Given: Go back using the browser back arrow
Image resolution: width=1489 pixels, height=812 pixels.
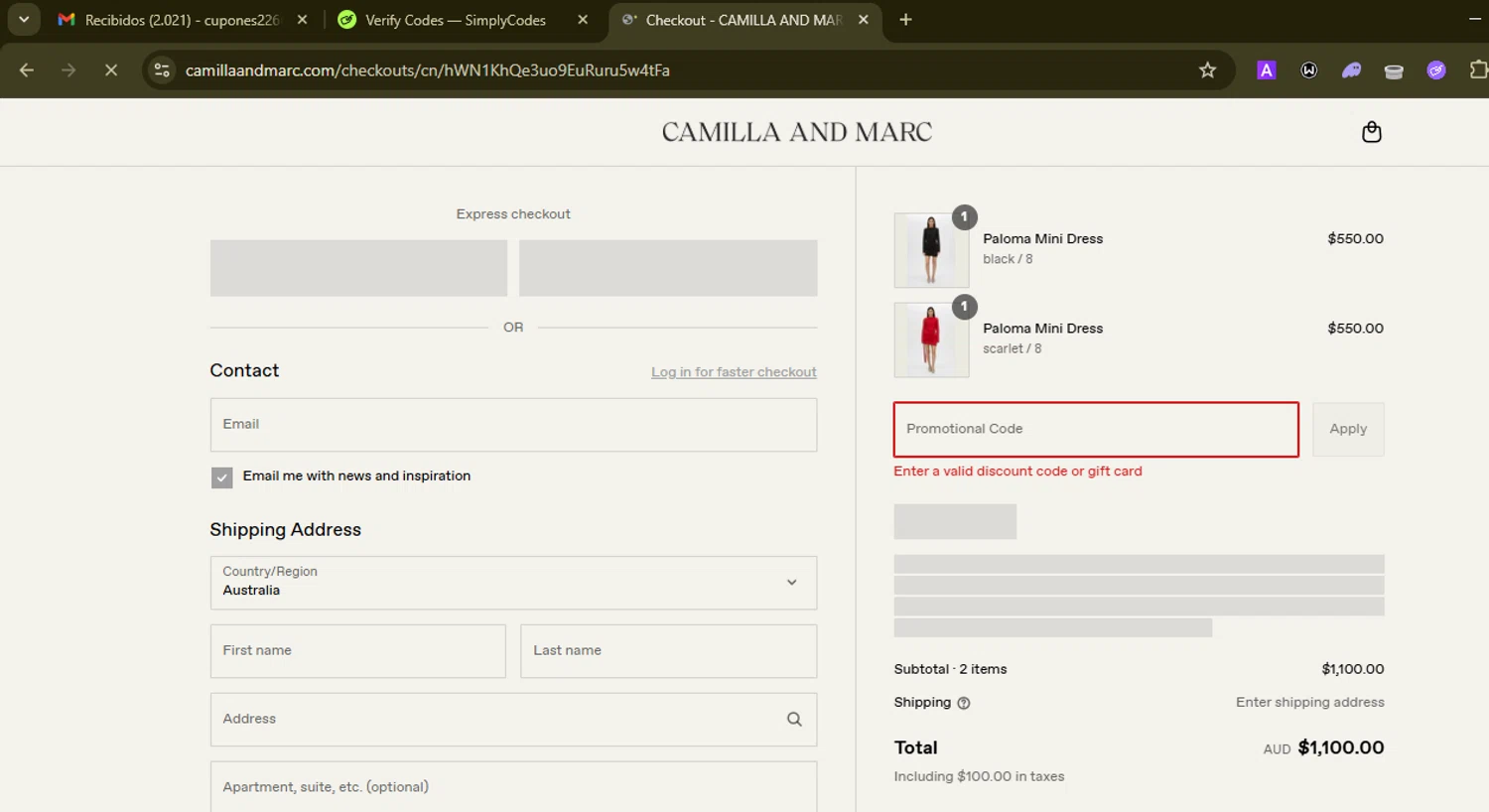Looking at the screenshot, I should tap(27, 70).
